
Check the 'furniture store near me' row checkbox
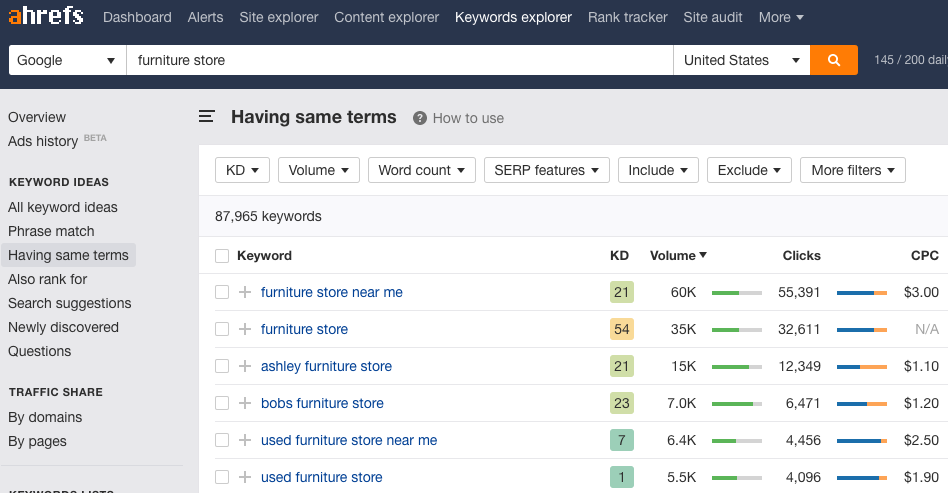click(x=222, y=292)
